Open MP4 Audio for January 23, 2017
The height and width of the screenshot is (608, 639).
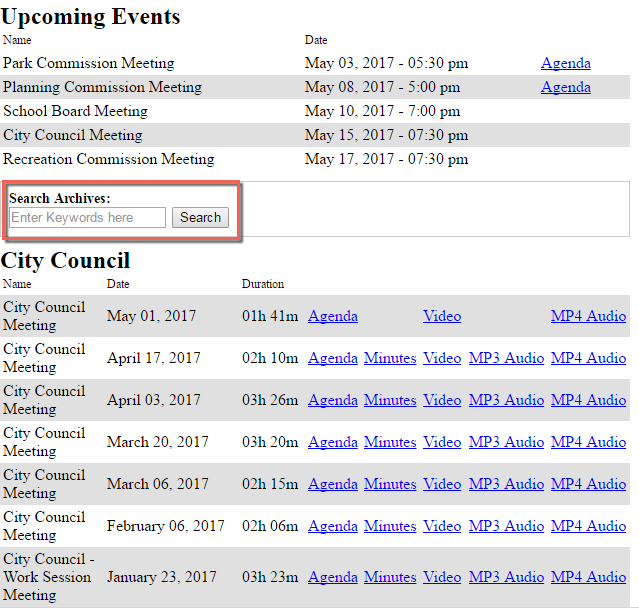[x=588, y=577]
